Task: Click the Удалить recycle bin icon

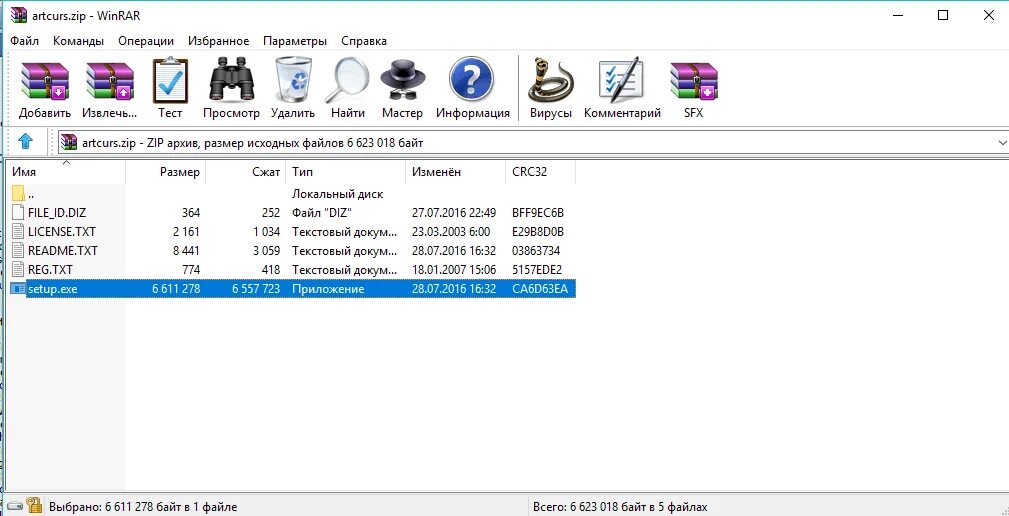Action: click(x=293, y=80)
